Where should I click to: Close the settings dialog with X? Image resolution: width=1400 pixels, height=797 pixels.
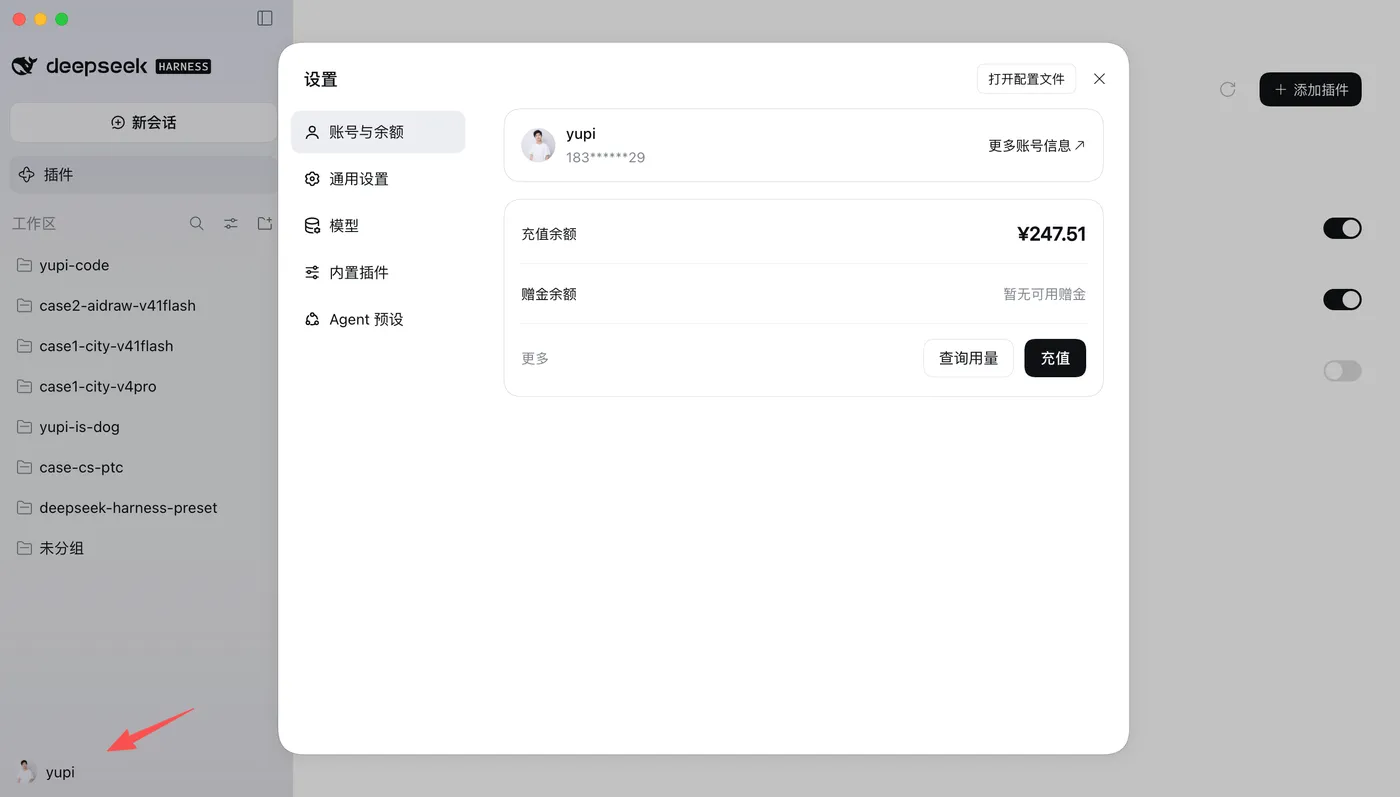pyautogui.click(x=1099, y=79)
